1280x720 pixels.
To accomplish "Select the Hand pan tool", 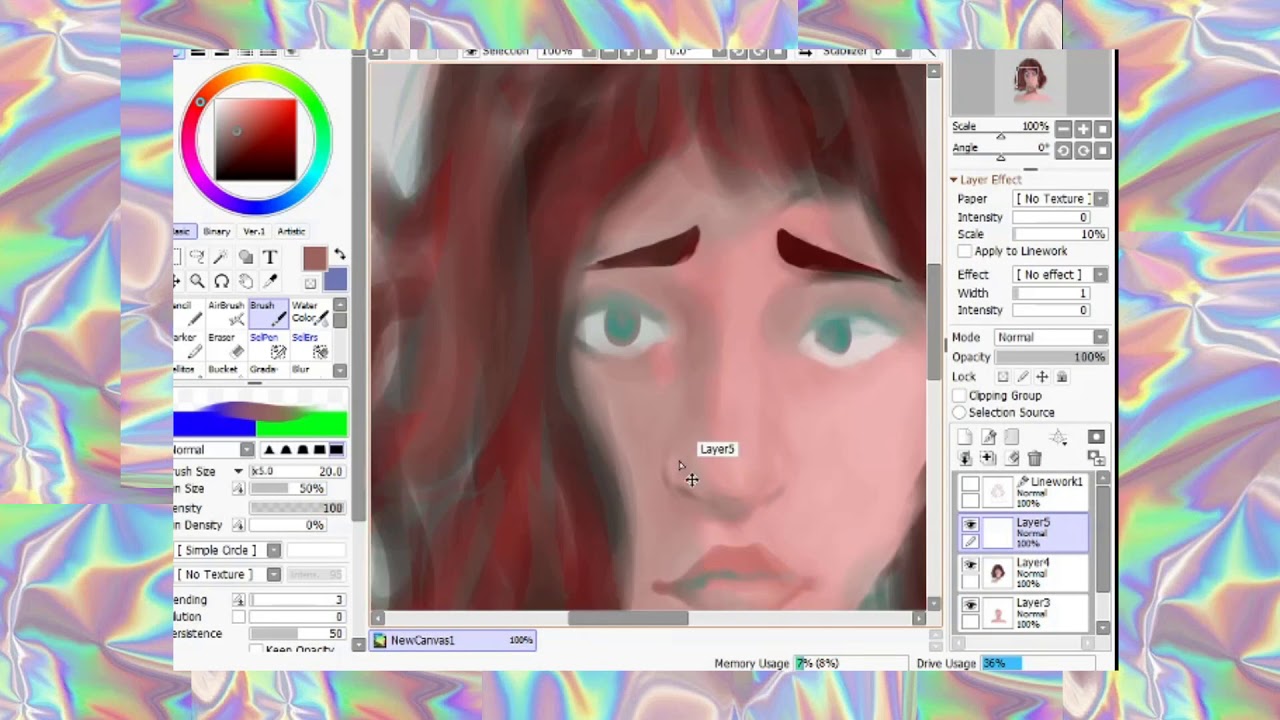I will coord(245,281).
